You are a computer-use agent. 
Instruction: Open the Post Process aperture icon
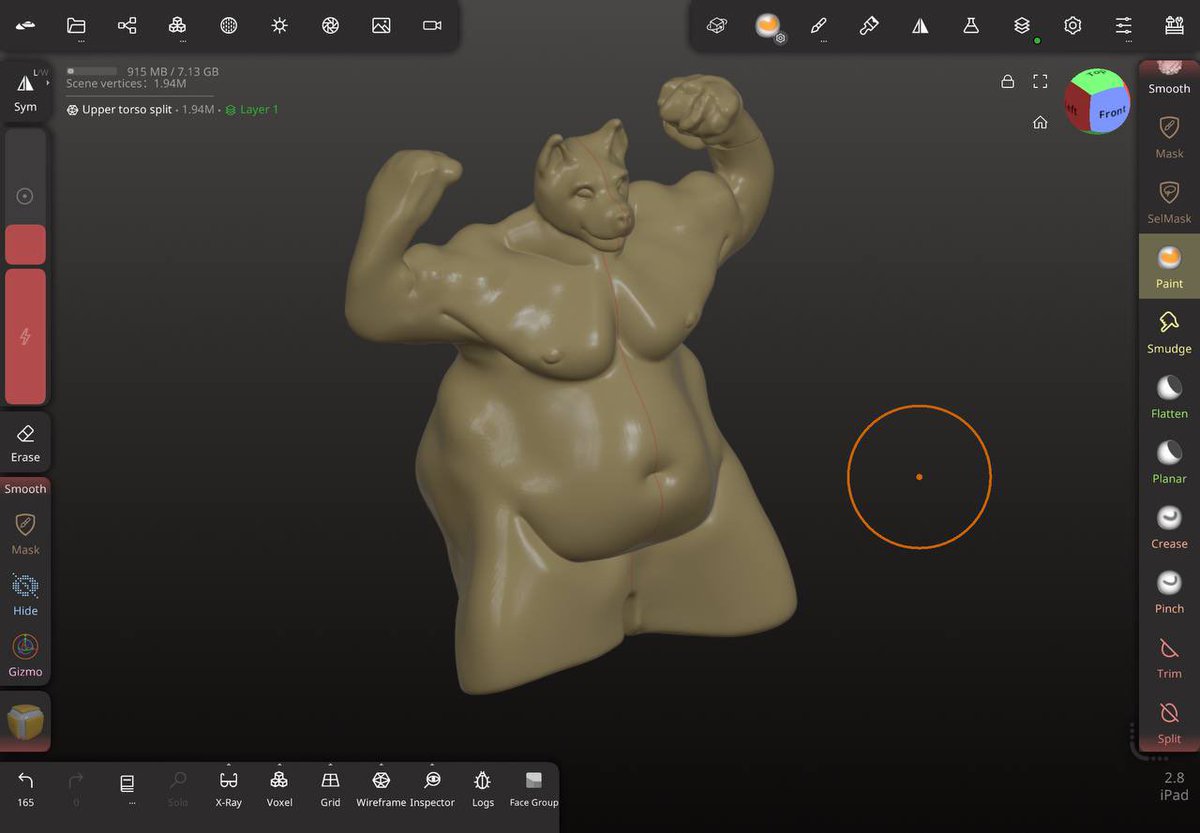click(330, 26)
